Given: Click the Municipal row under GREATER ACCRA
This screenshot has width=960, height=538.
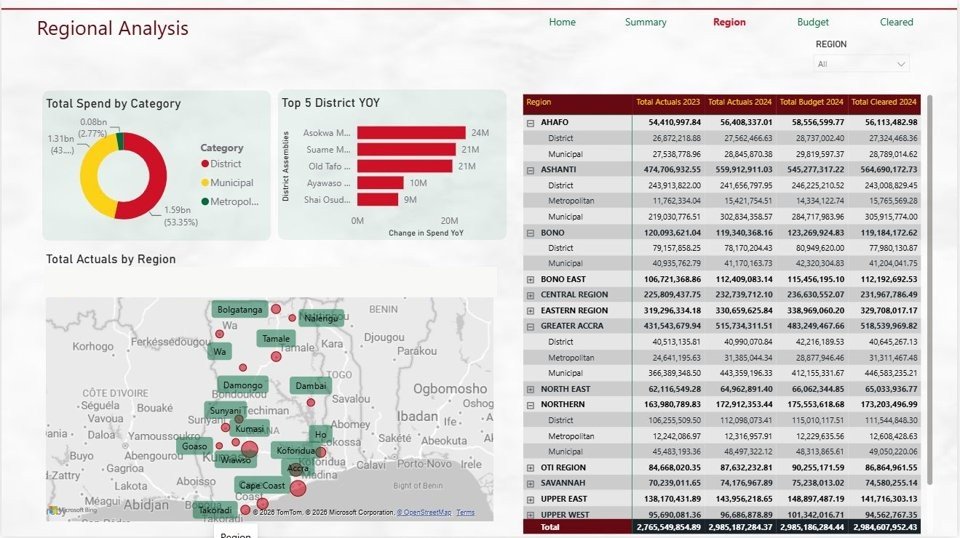Looking at the screenshot, I should (722, 373).
